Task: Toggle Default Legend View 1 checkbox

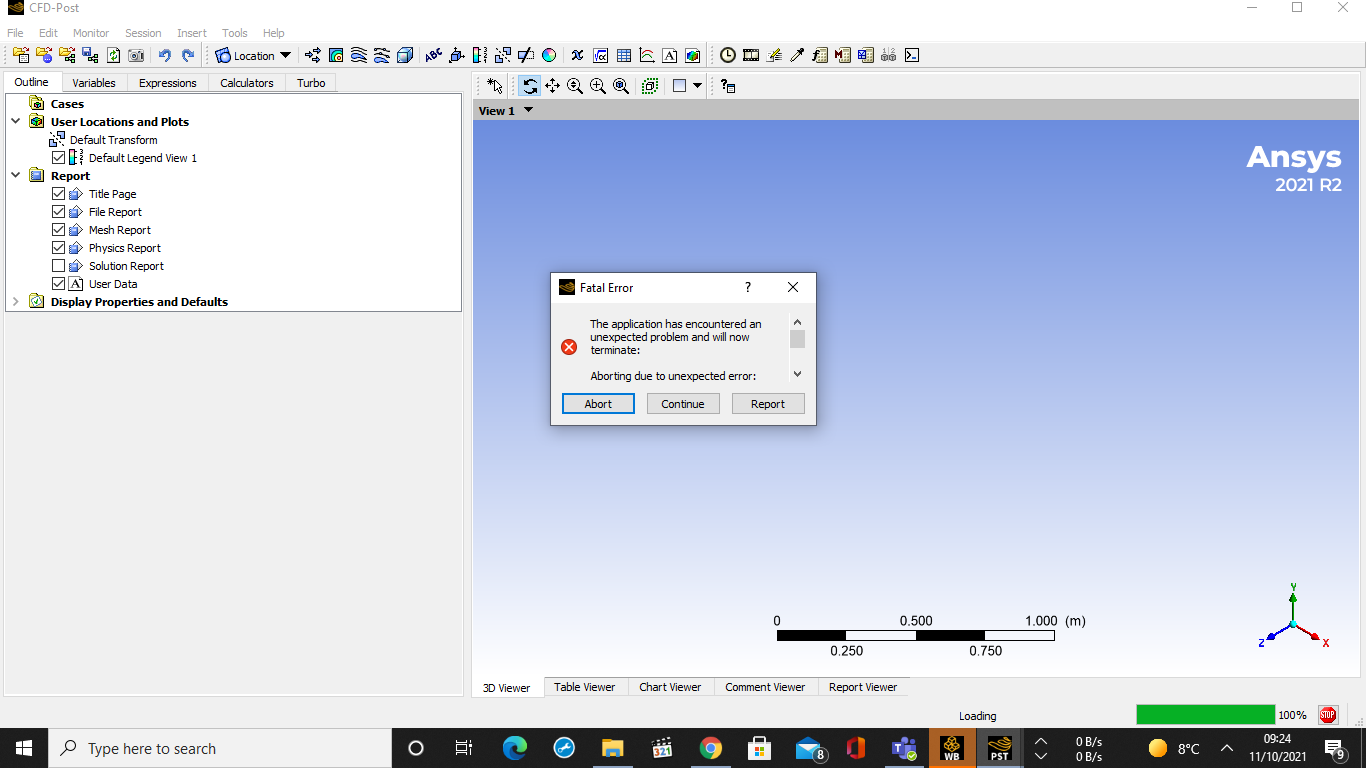Action: [x=58, y=158]
